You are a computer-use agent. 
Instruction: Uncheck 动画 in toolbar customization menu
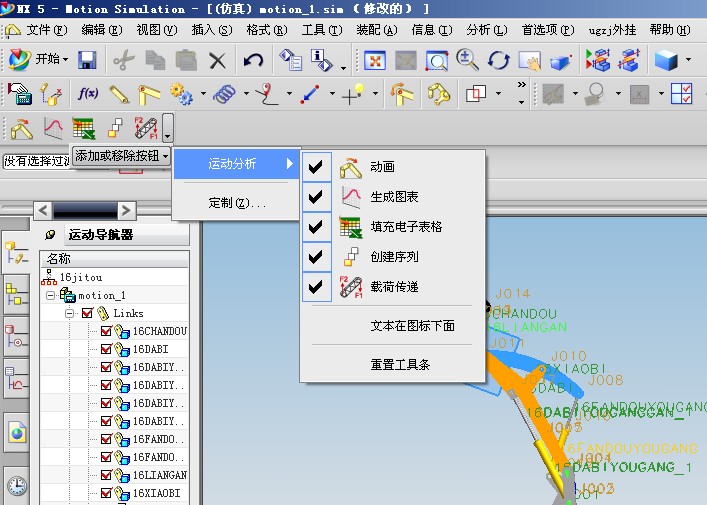tap(316, 167)
